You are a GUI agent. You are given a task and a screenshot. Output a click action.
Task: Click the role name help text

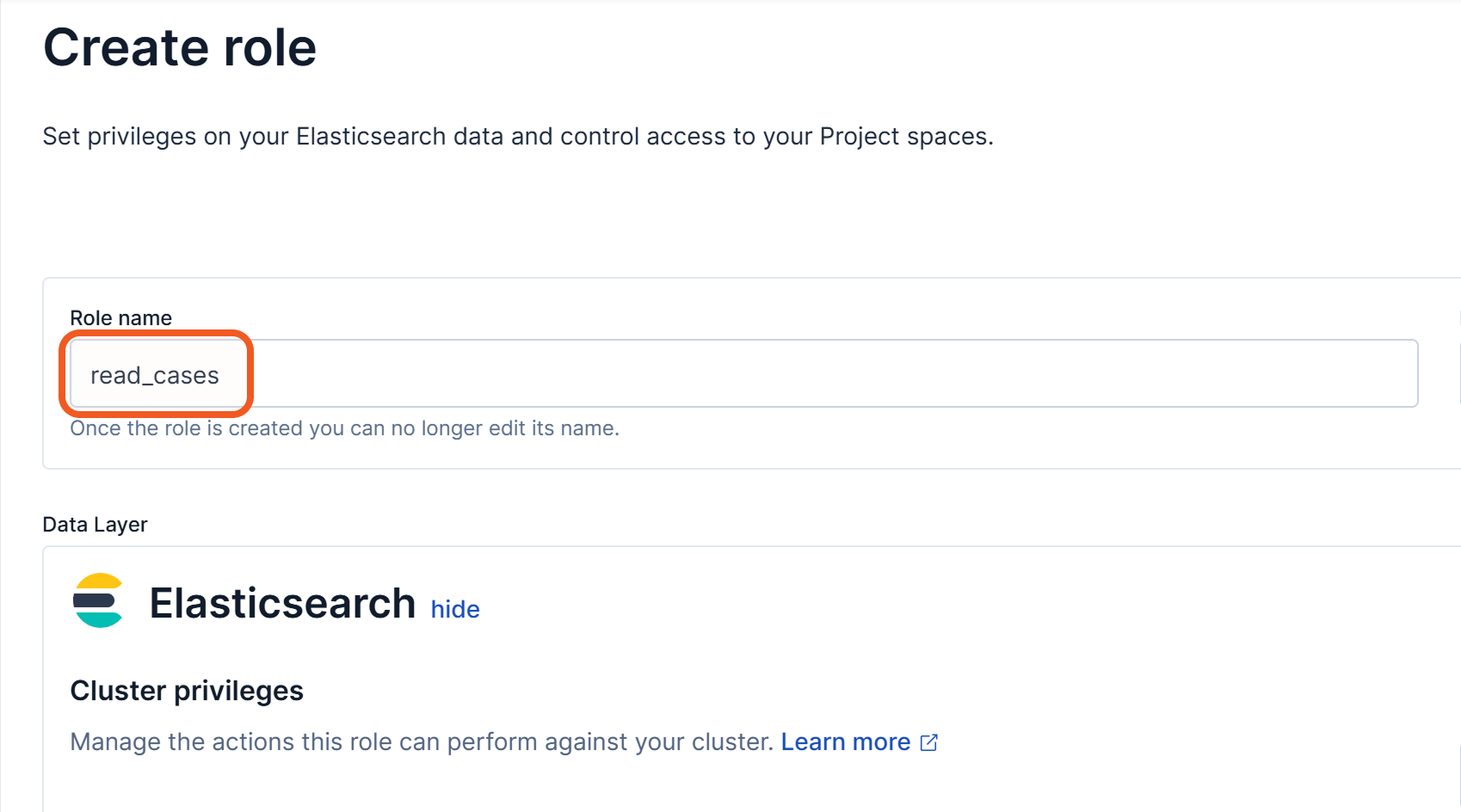[344, 428]
